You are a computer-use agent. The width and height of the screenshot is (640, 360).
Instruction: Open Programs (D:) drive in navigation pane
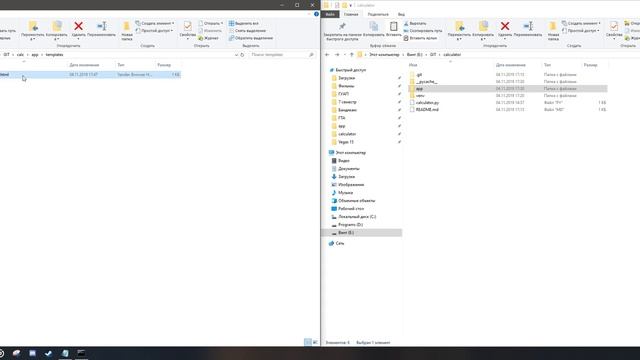tap(350, 225)
